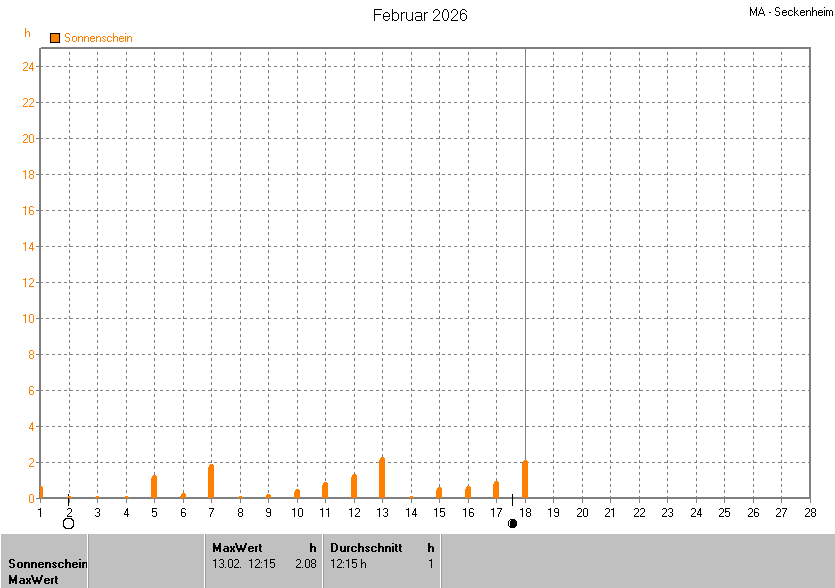Click the Februar 2026 chart title
This screenshot has height=588, width=835.
coord(420,15)
